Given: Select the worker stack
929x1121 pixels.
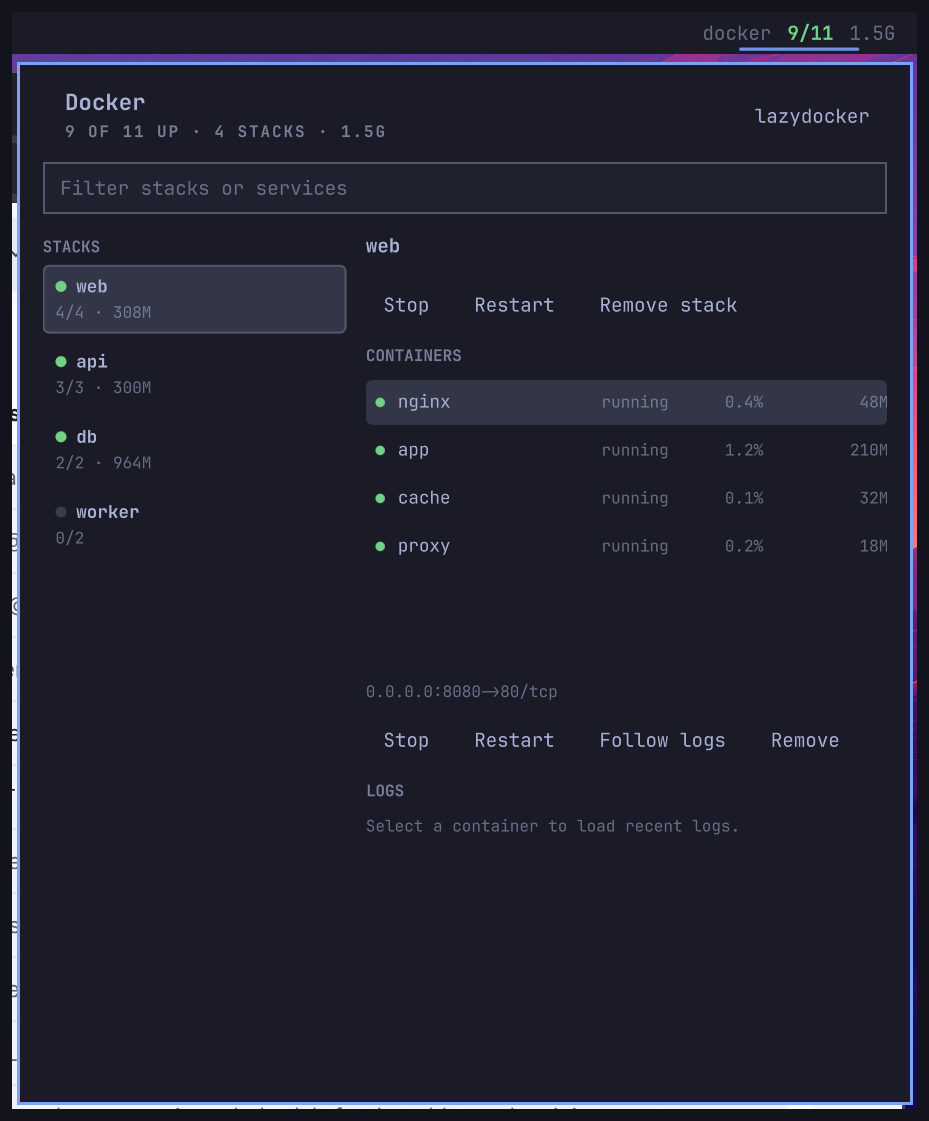Looking at the screenshot, I should (195, 524).
